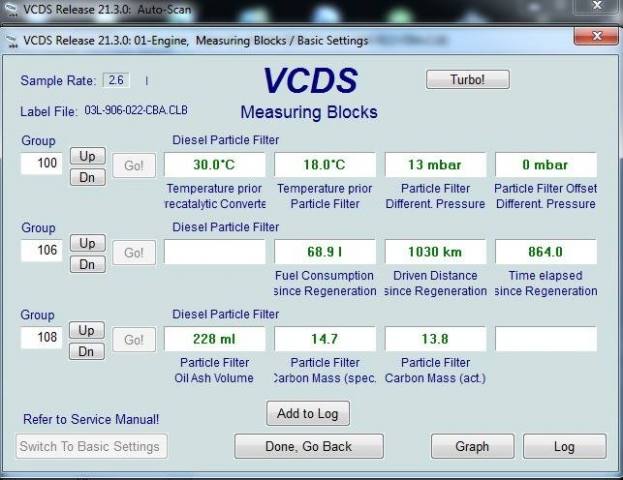This screenshot has width=623, height=480.
Task: Click the Log button
Action: tap(564, 446)
